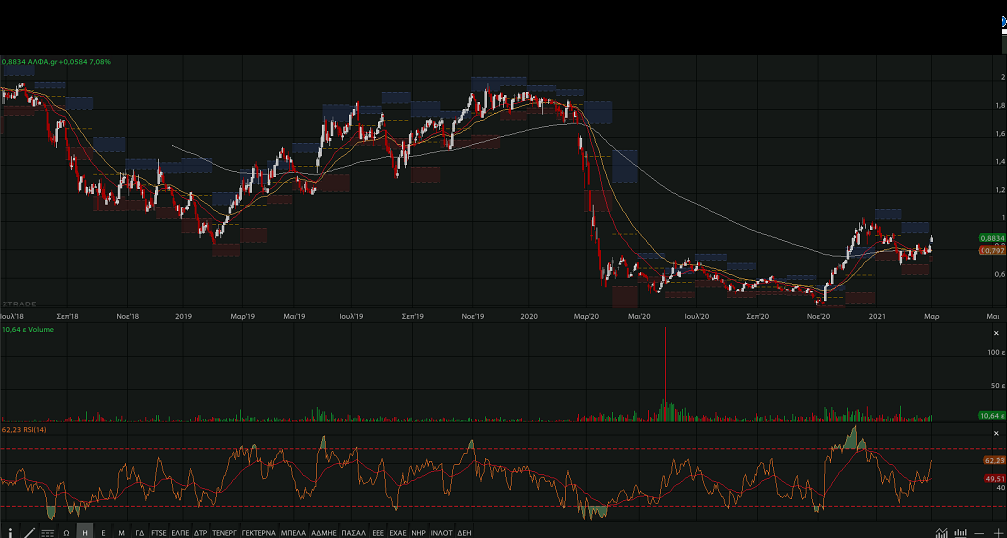Viewport: 1007px width, 538px height.
Task: Open the ΓΔ index shortcut
Action: click(140, 531)
